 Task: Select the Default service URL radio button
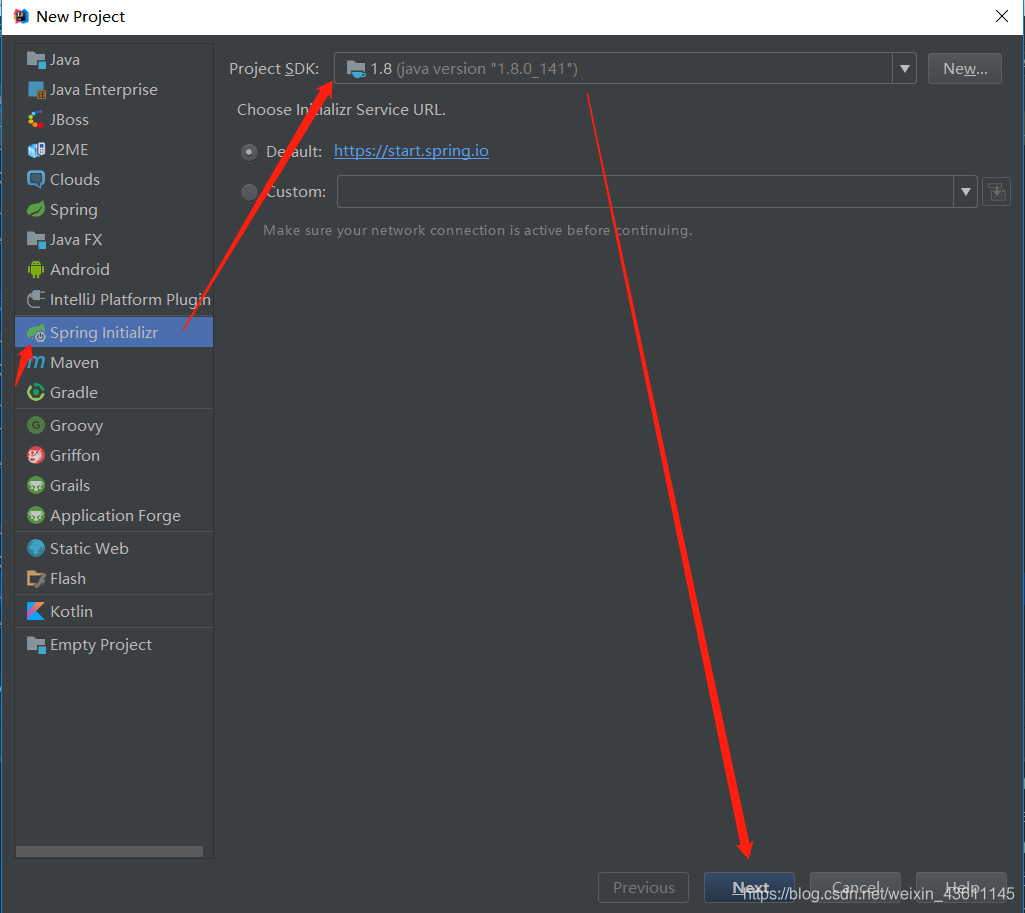pyautogui.click(x=249, y=152)
